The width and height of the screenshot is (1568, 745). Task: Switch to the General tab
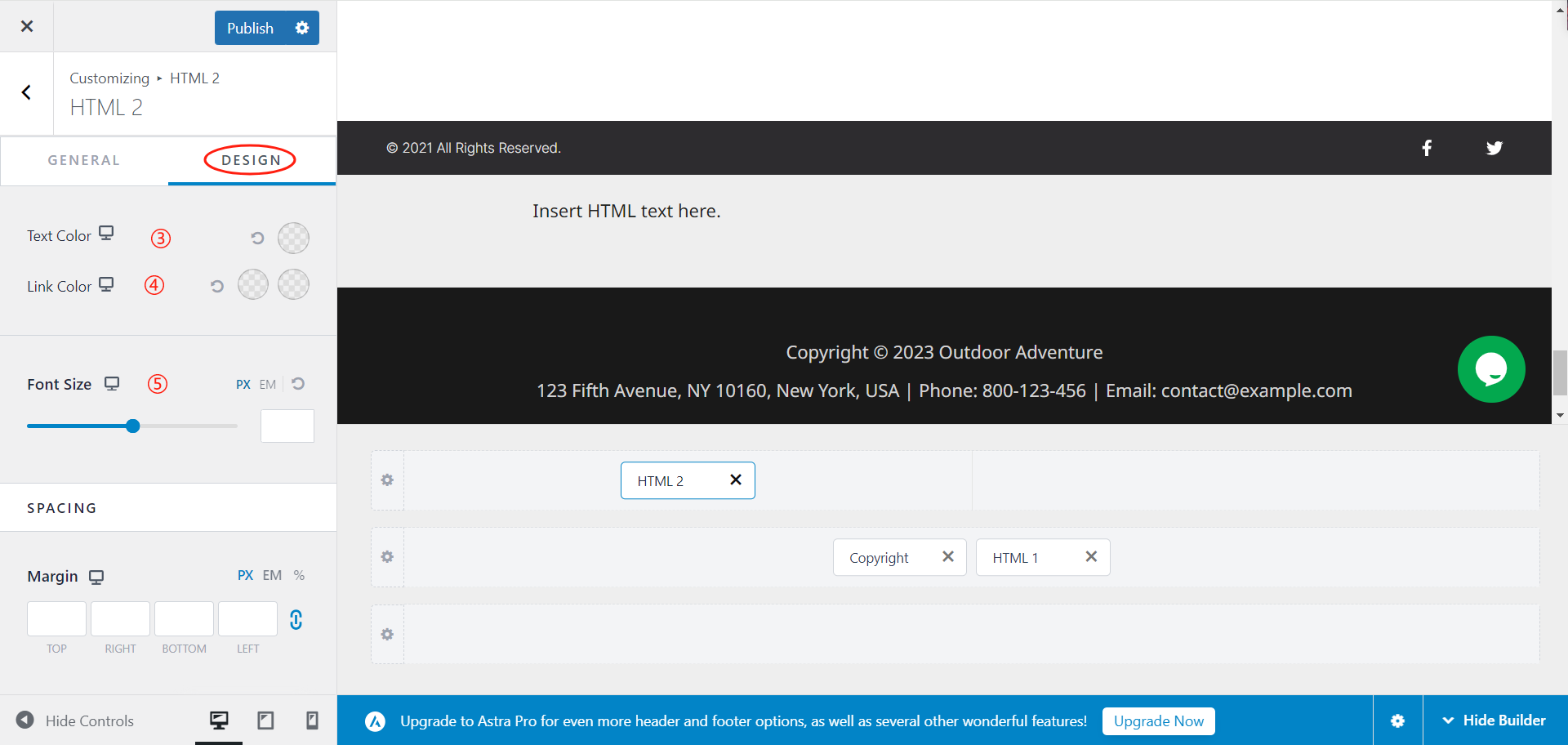point(84,160)
